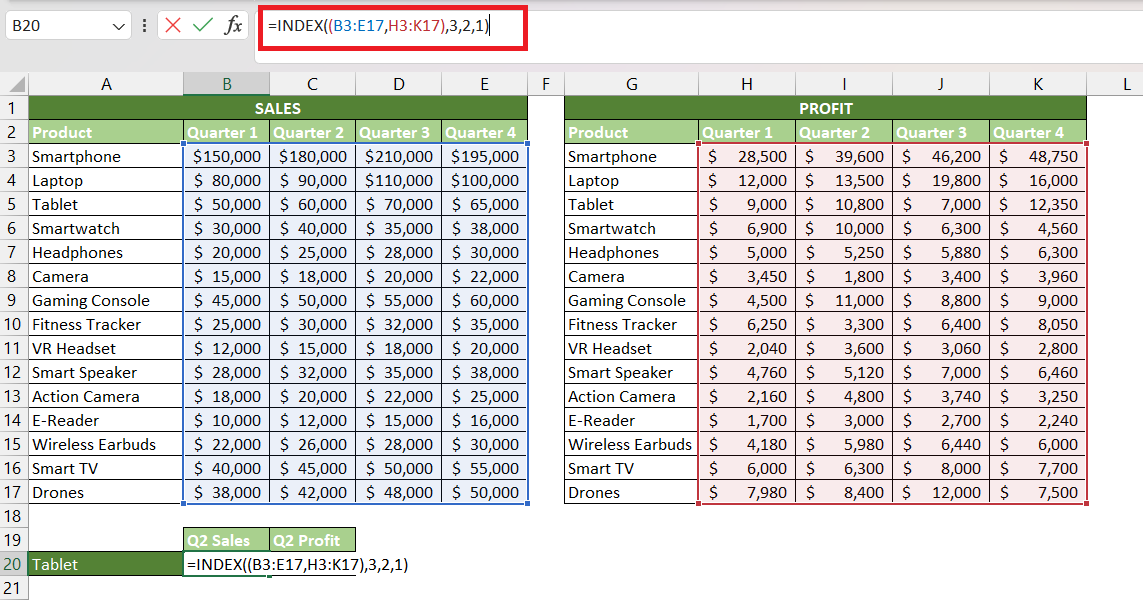Open Insert Function dialog via fx icon
1143x600 pixels.
click(x=233, y=26)
